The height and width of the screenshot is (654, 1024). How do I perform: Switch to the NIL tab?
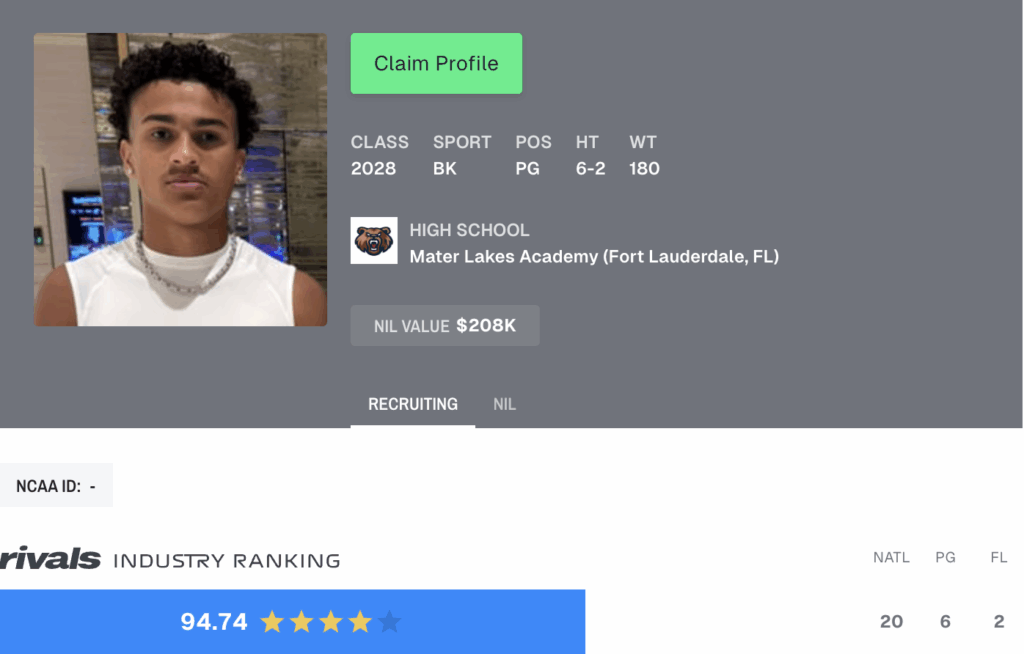504,404
